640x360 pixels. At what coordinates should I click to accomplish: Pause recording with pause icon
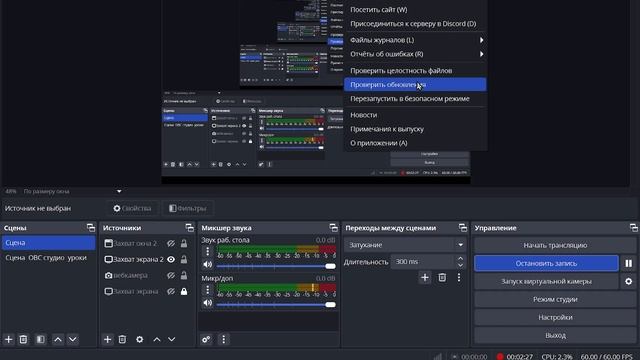tap(629, 263)
